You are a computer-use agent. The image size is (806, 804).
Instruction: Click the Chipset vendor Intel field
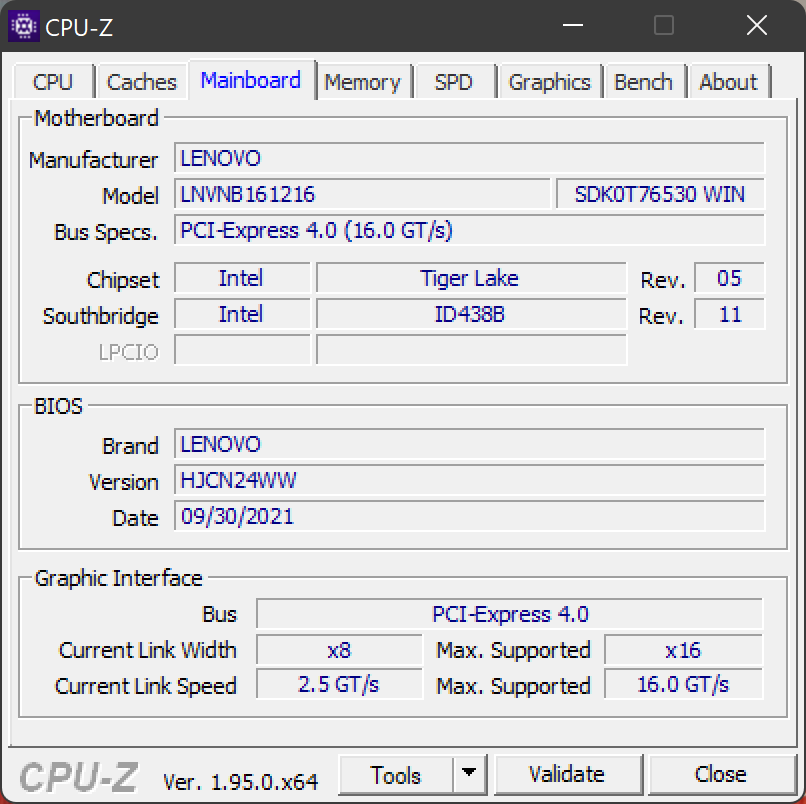(242, 278)
